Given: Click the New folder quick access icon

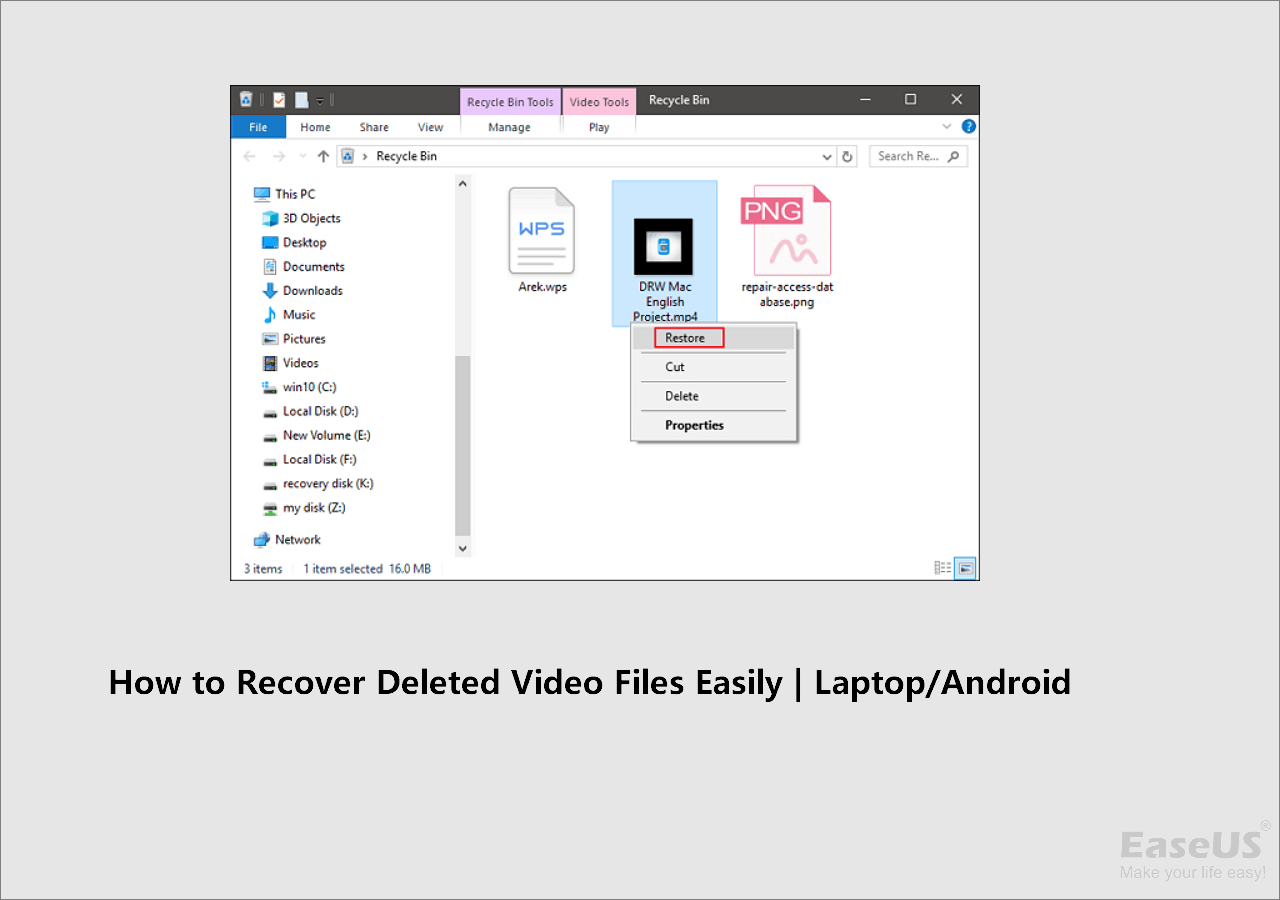Looking at the screenshot, I should 301,100.
